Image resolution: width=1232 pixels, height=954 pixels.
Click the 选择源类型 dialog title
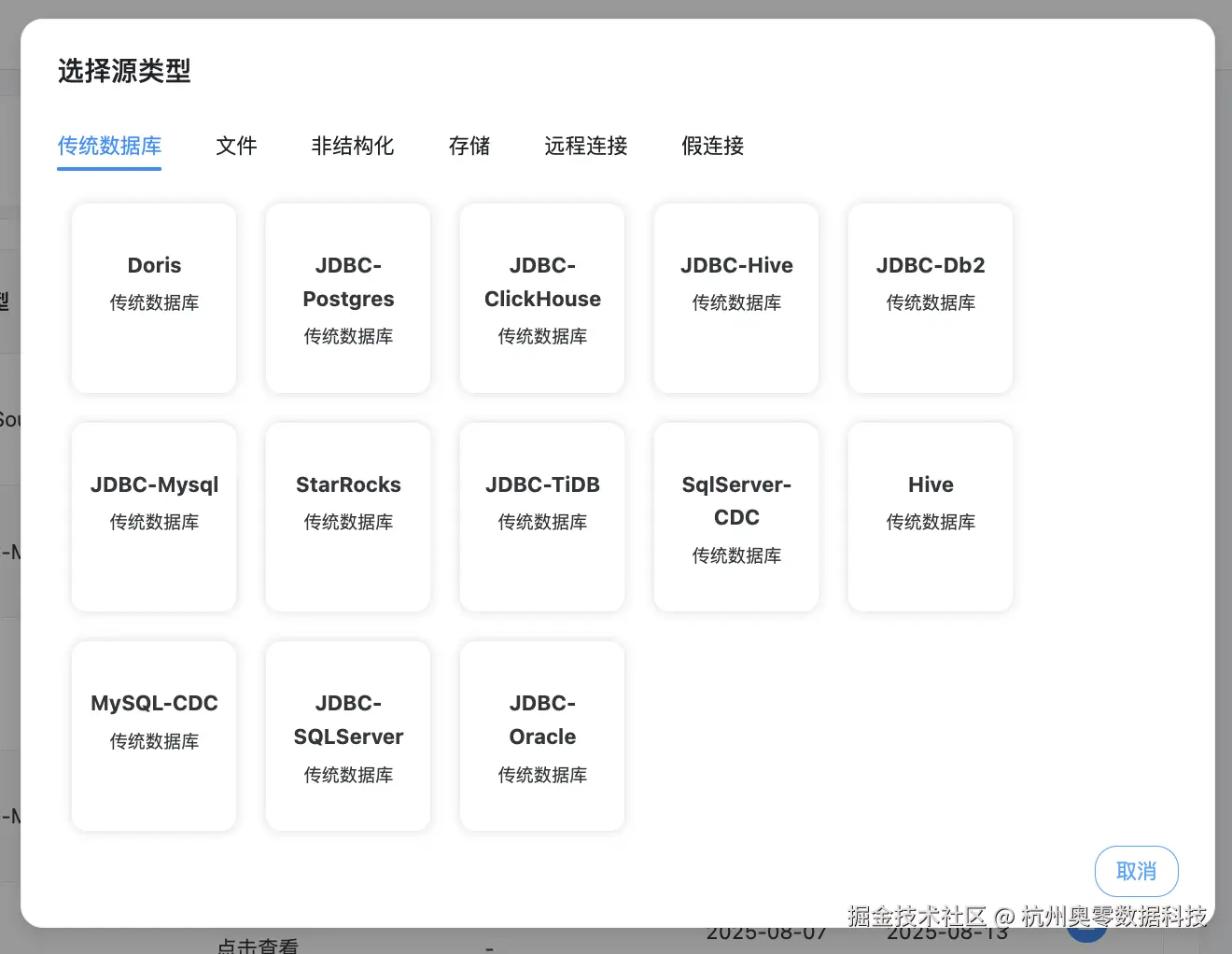coord(124,71)
